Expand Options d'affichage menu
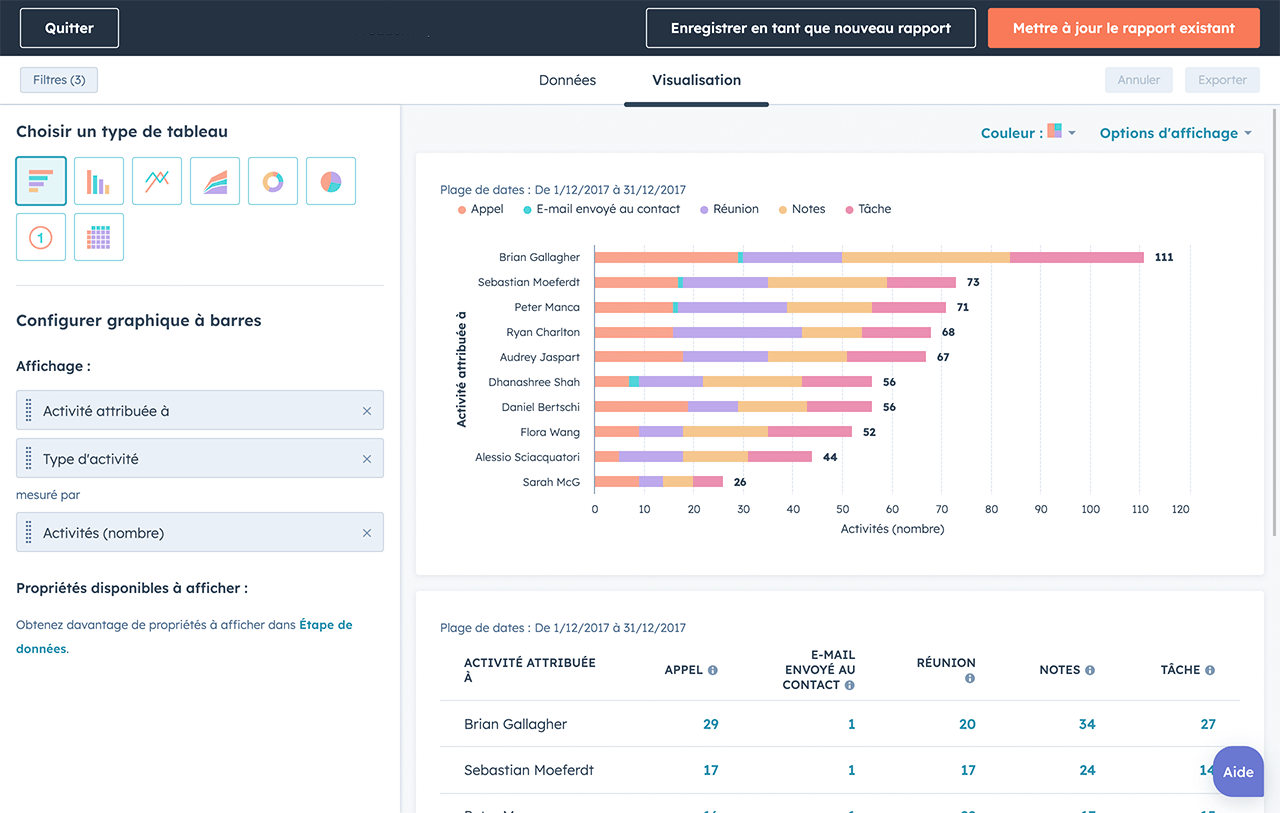 pos(1175,133)
